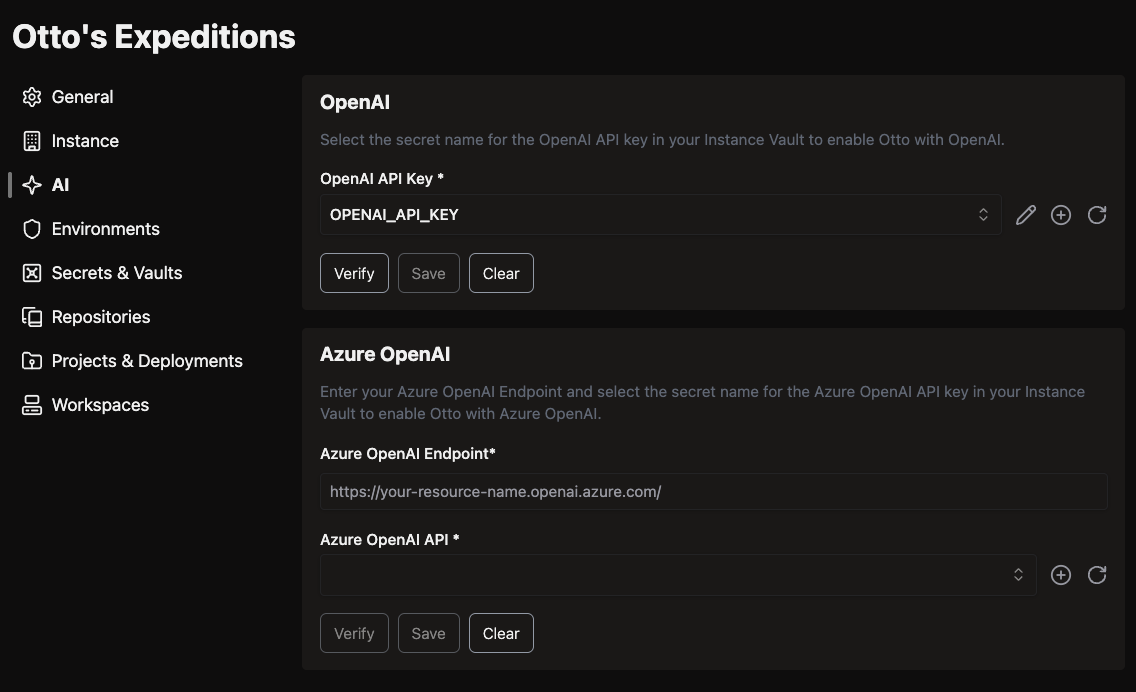Viewport: 1136px width, 692px height.
Task: Go to Repositories settings
Action: [x=101, y=317]
